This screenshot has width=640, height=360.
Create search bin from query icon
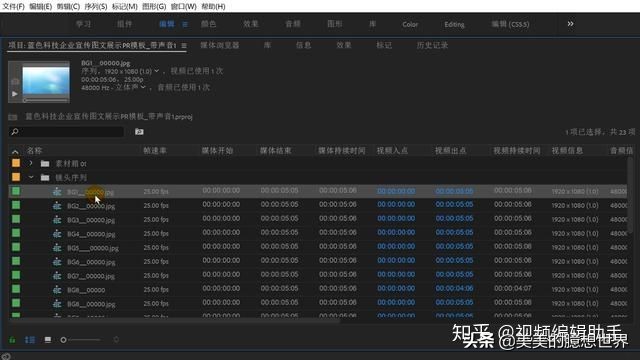[139, 131]
